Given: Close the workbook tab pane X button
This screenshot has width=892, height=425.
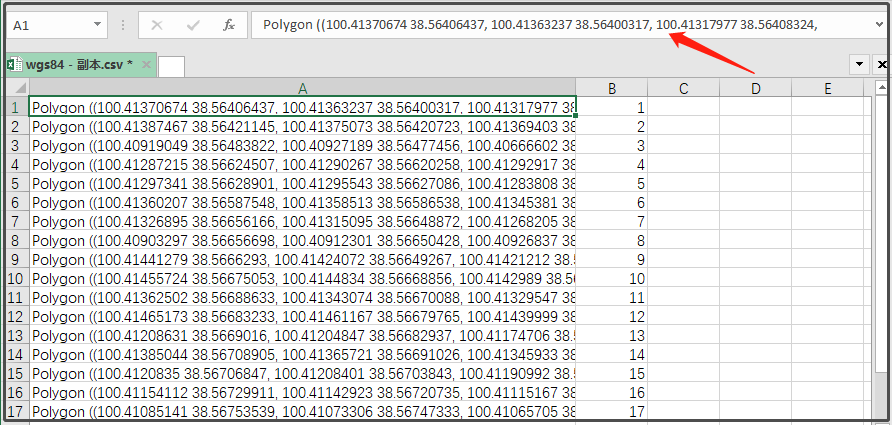Looking at the screenshot, I should click(x=882, y=64).
